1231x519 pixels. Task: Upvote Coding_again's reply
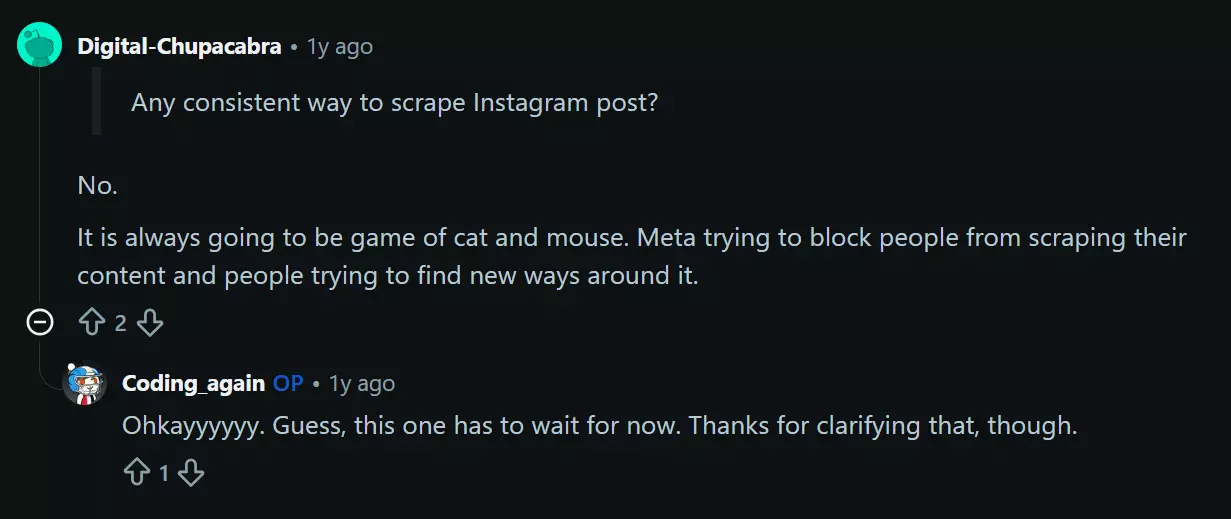coord(136,473)
